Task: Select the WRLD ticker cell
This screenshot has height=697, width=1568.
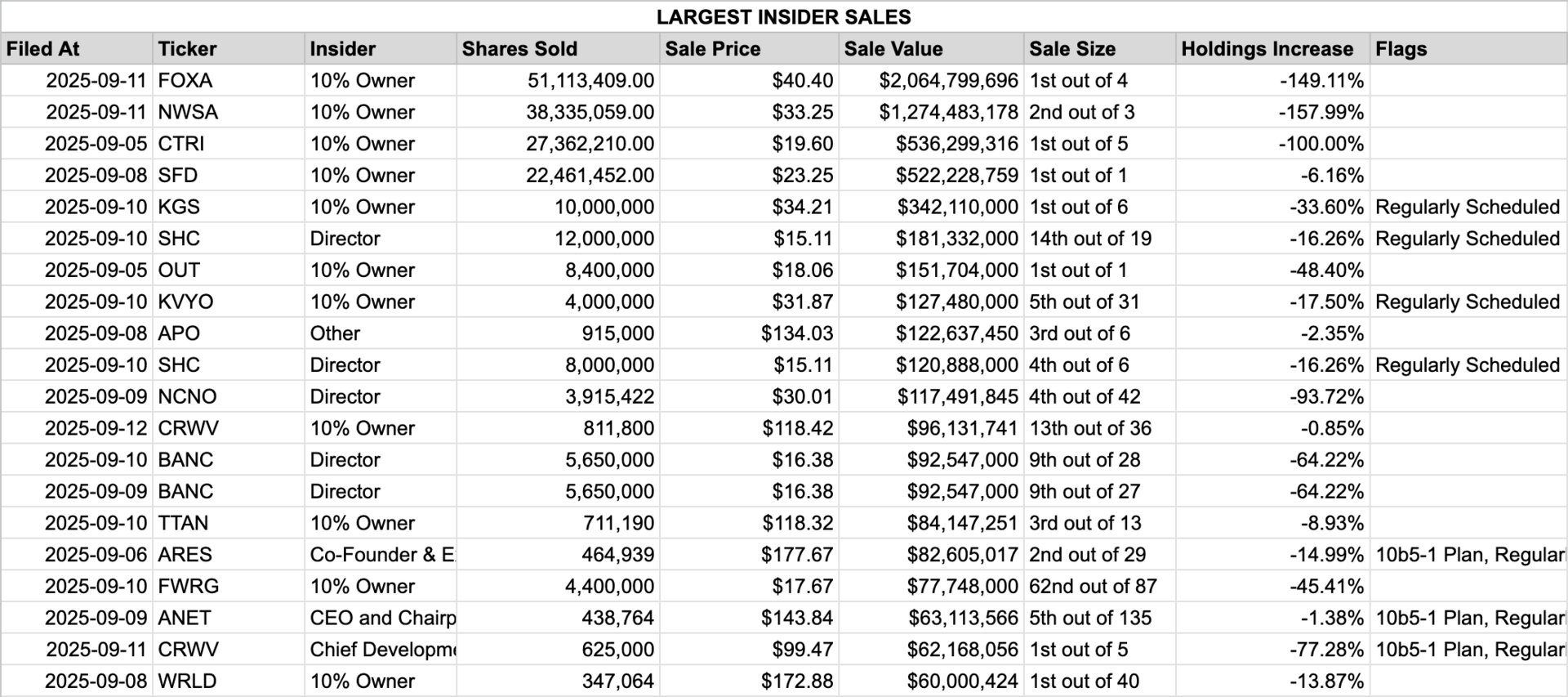Action: [x=229, y=681]
